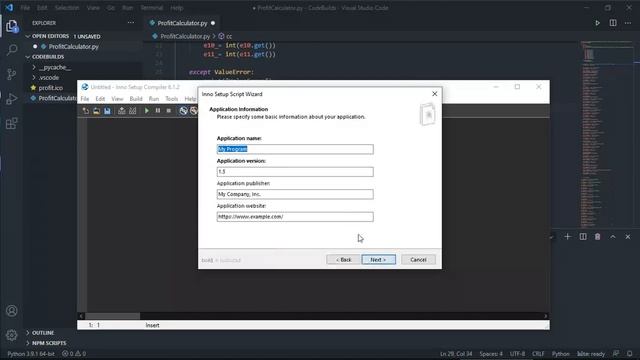The height and width of the screenshot is (360, 640).
Task: Open editor More Actions ellipsis
Action: pos(628,23)
